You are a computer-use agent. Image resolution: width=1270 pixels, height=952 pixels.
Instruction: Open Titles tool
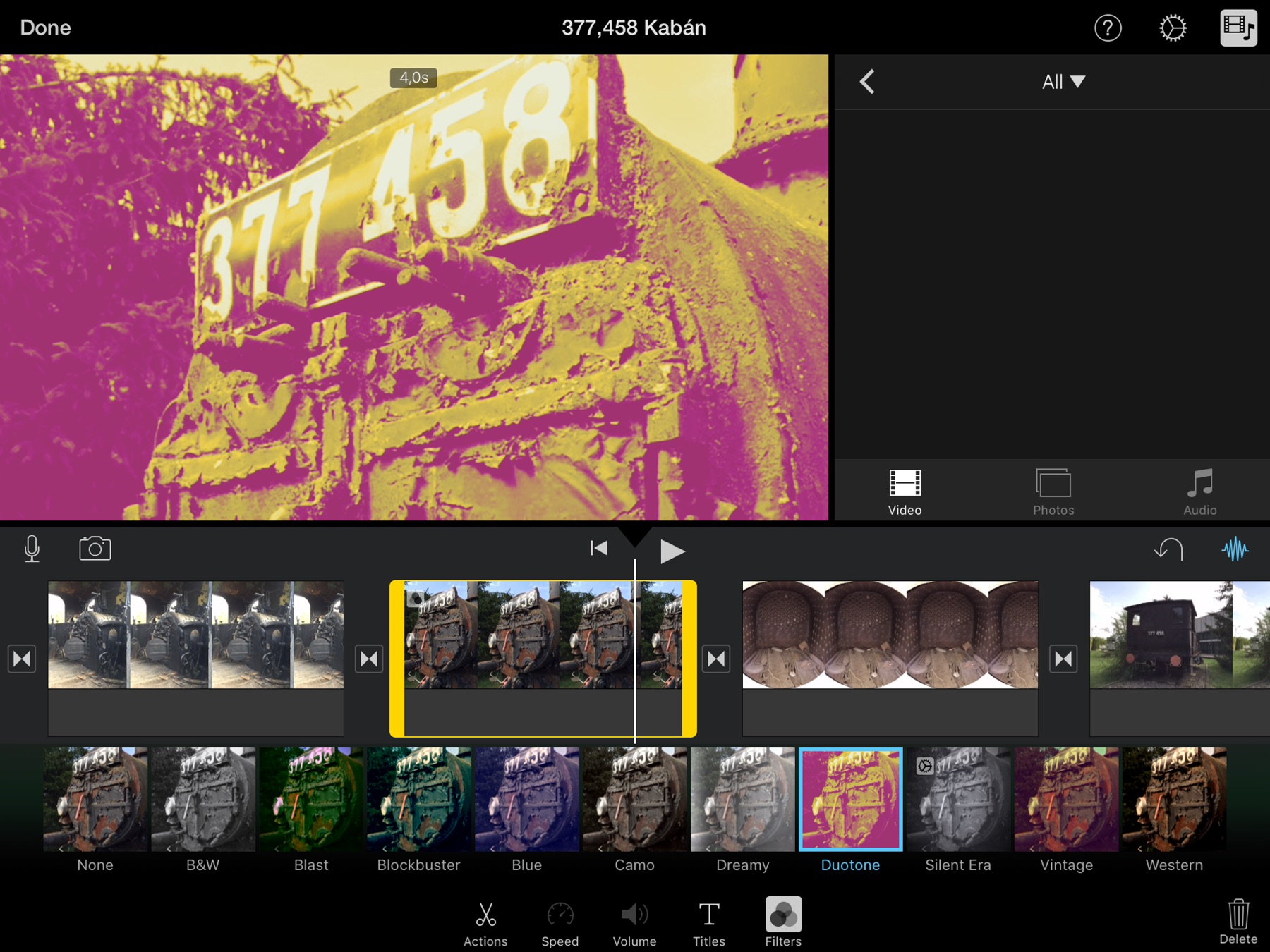709,924
